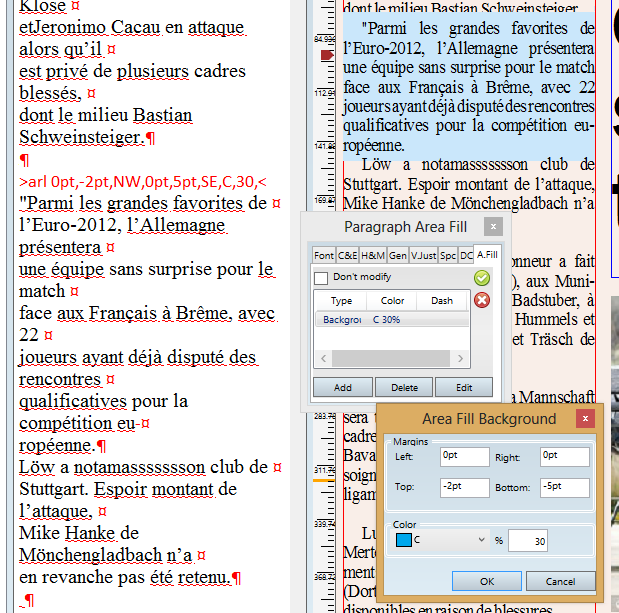Viewport: 619px width, 613px height.
Task: Click the cyan color swatch
Action: tap(403, 540)
